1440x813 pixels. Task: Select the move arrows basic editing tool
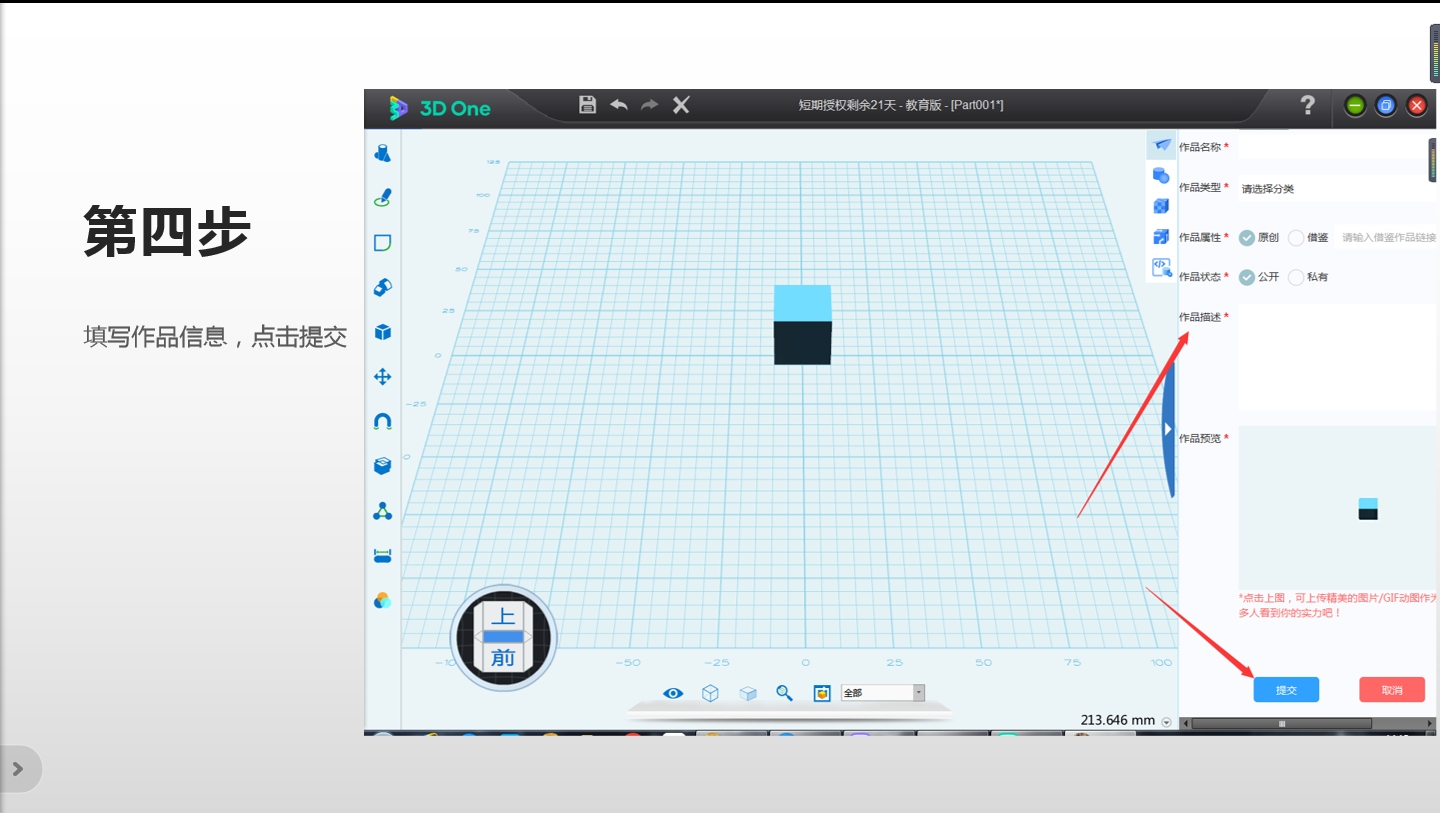coord(382,377)
